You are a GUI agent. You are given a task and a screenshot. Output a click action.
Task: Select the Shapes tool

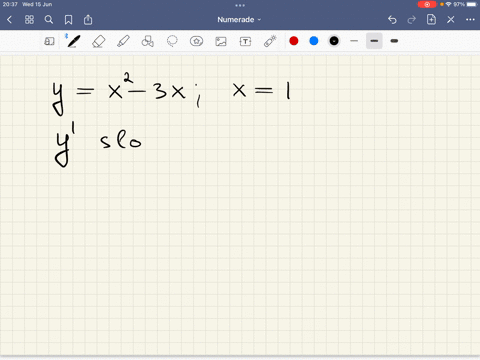click(x=148, y=41)
